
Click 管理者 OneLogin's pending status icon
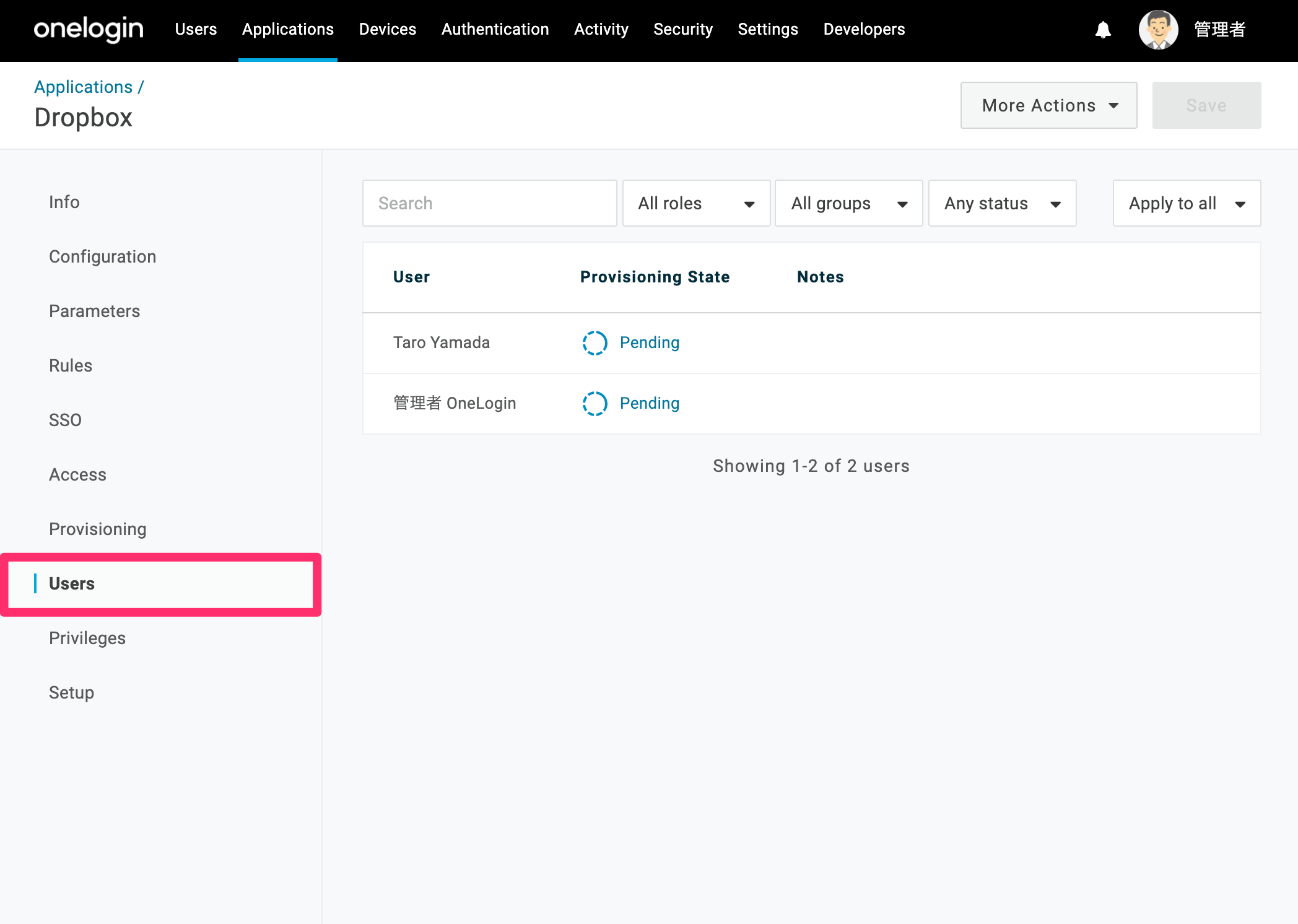coord(595,403)
